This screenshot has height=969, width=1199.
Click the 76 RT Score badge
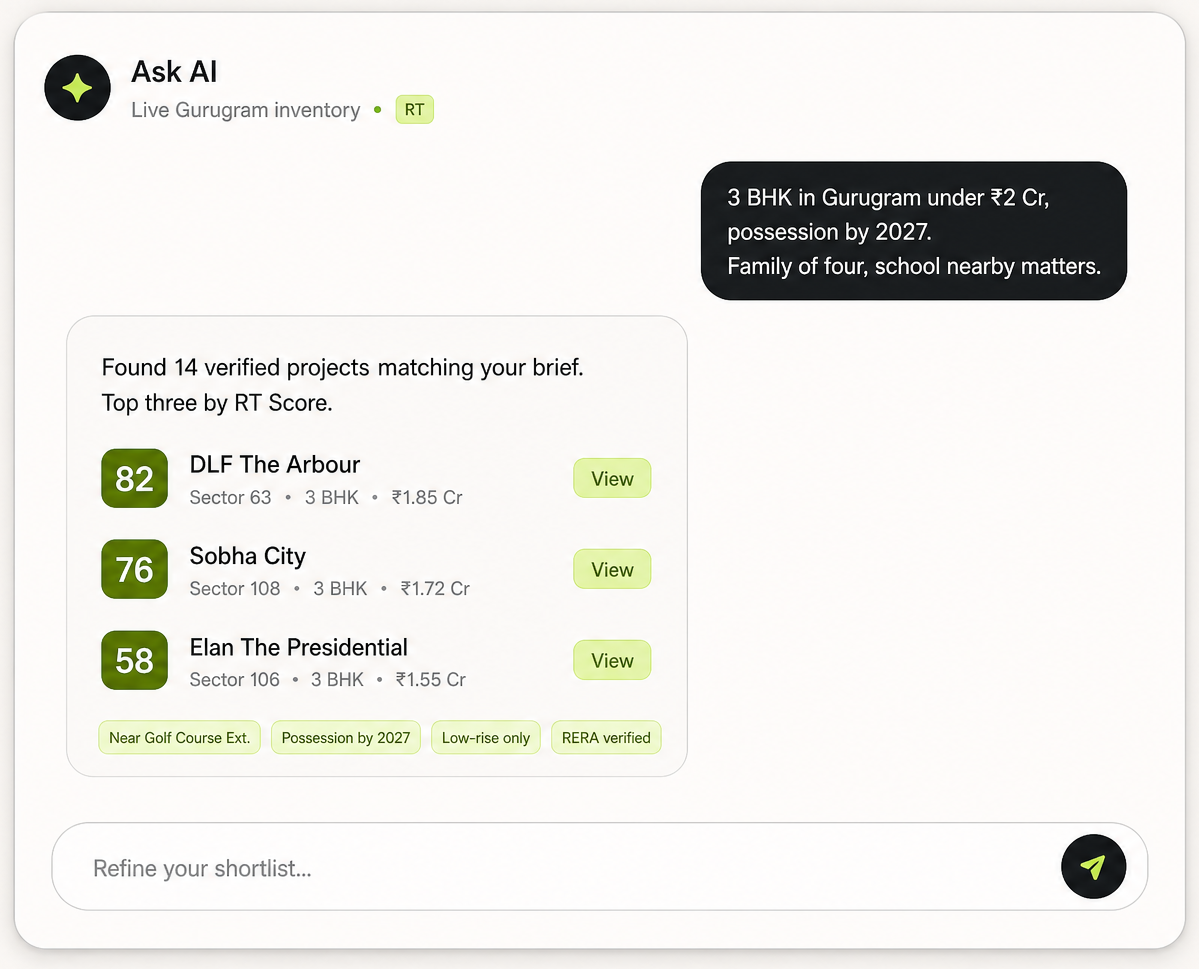pos(135,569)
